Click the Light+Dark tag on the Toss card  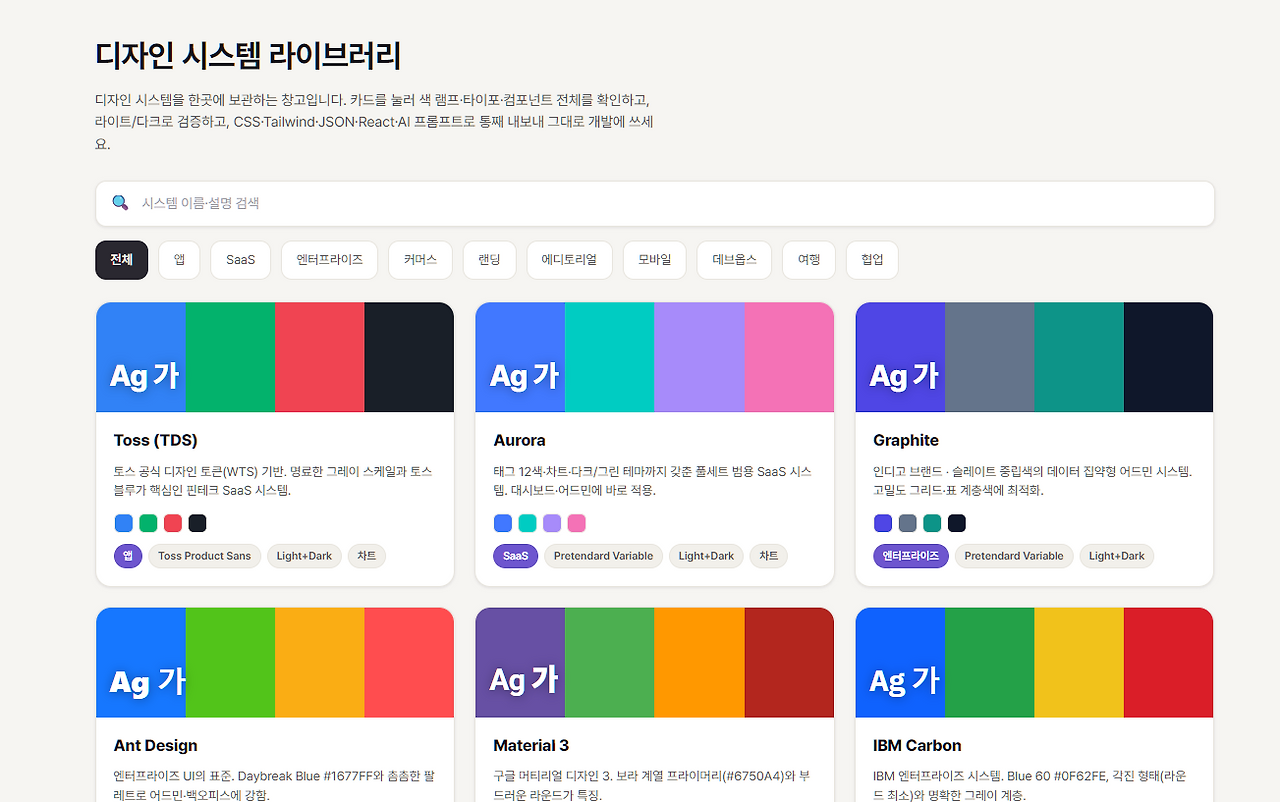coord(304,556)
